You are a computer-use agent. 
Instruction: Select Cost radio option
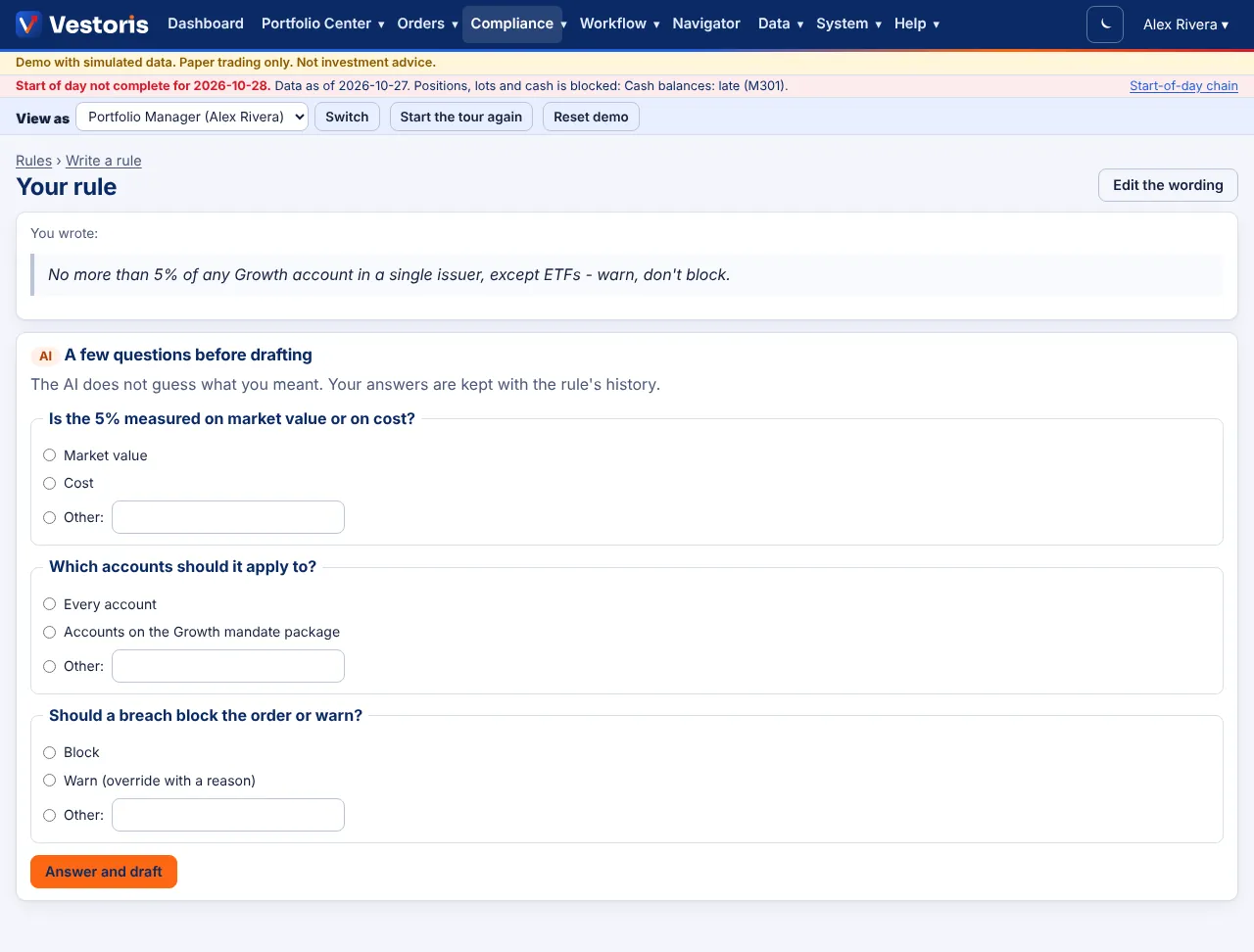point(49,483)
